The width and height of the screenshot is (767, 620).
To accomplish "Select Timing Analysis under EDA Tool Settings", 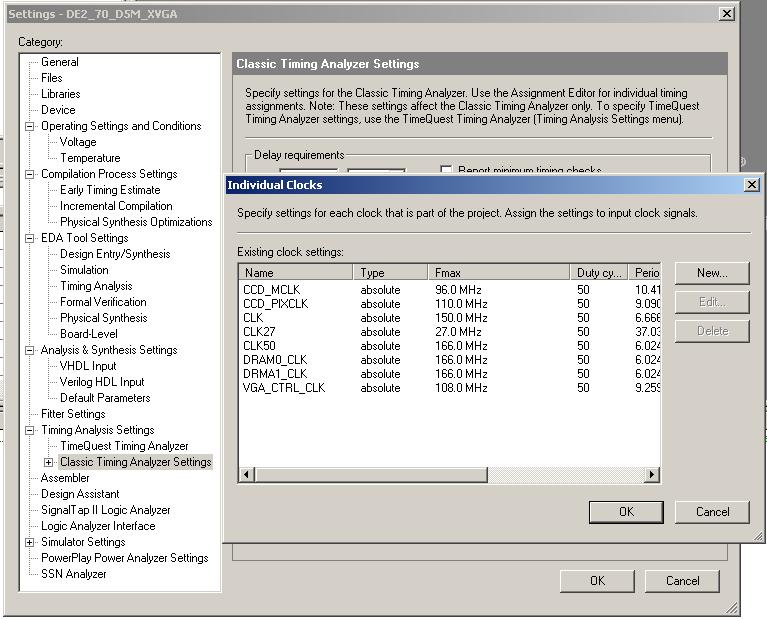I will coord(96,286).
